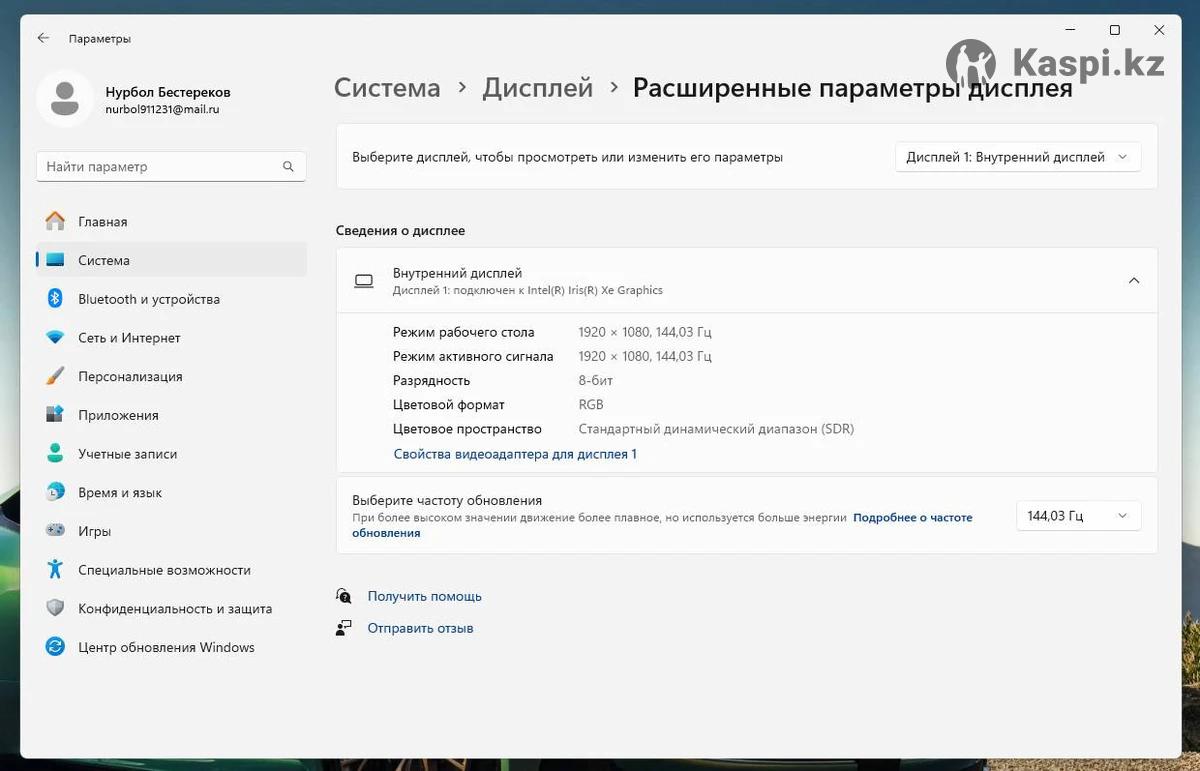
Task: Open the 144,03 Гц refresh rate dropdown
Action: 1077,516
